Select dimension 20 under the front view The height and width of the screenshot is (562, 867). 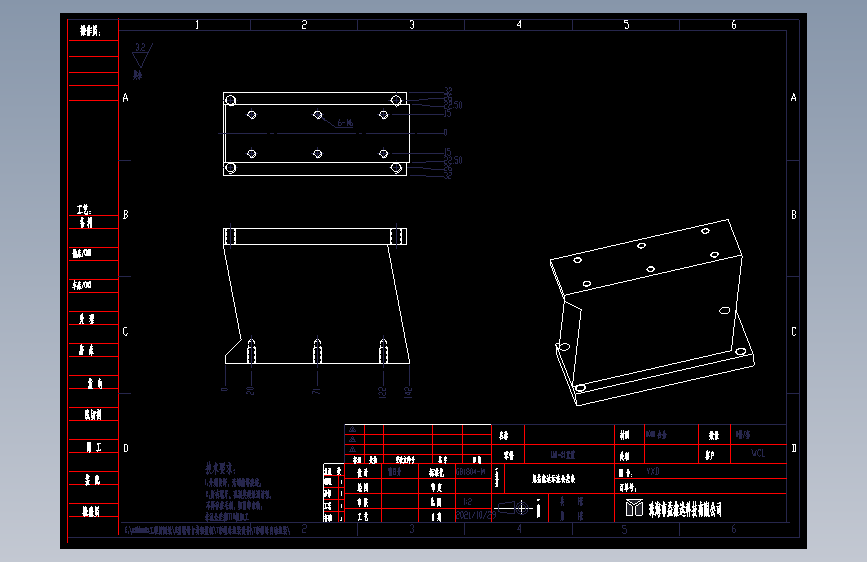click(x=250, y=390)
